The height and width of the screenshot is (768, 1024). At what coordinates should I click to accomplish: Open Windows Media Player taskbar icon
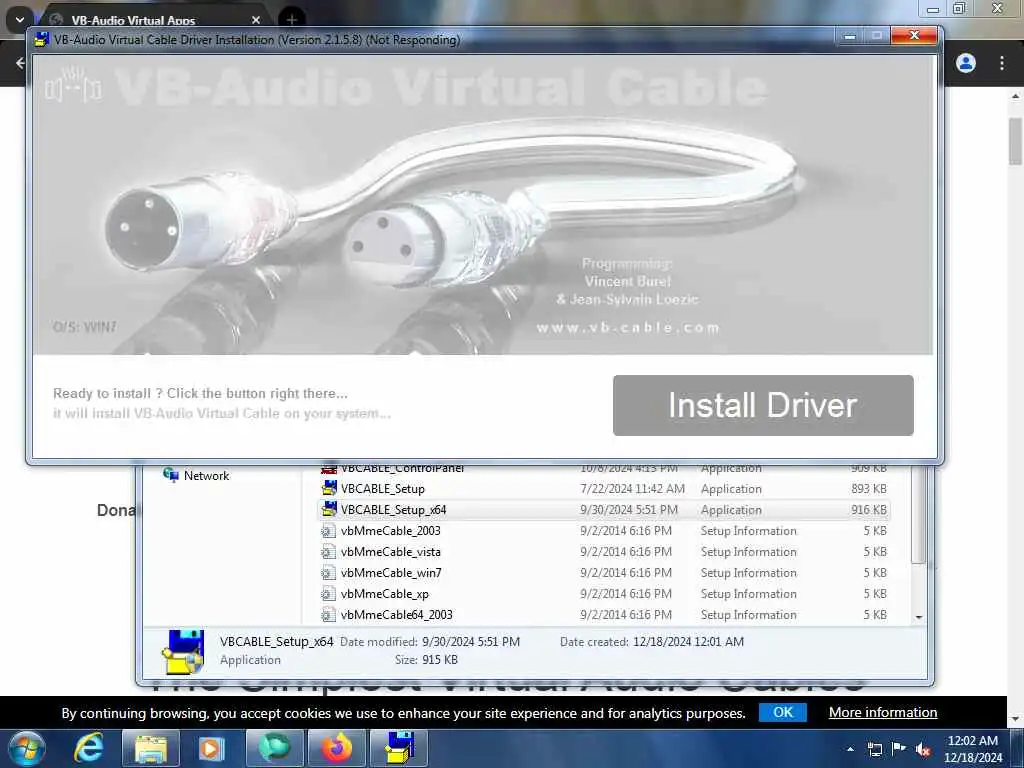[x=212, y=748]
